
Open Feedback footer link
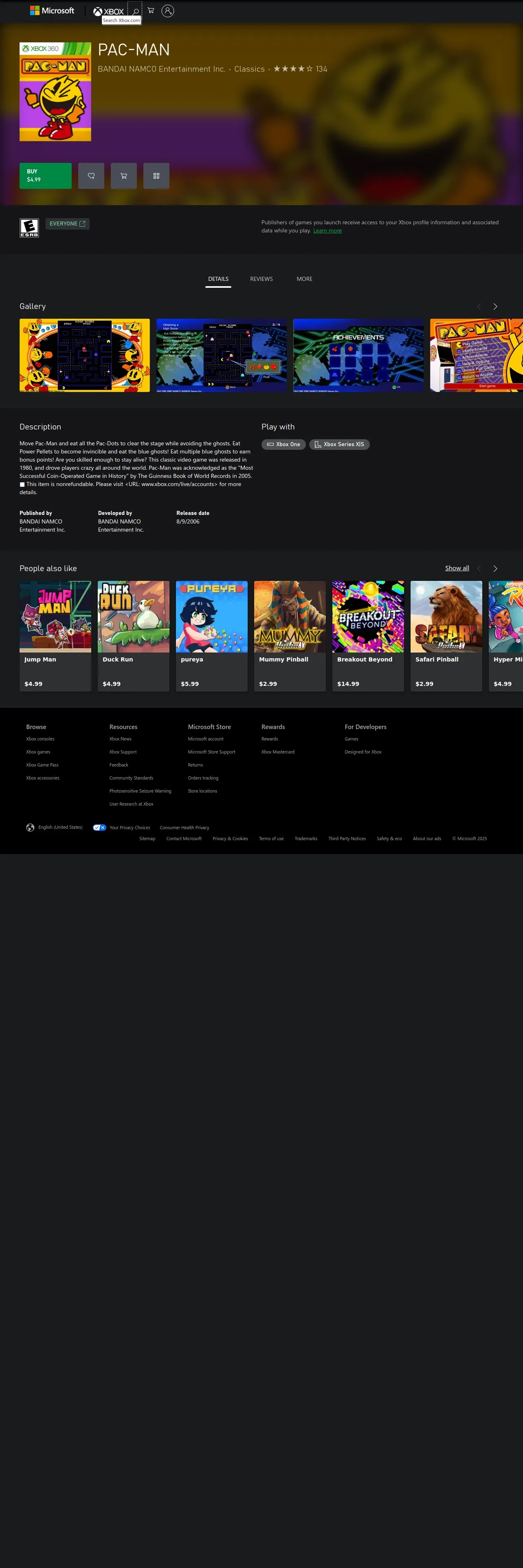tap(119, 765)
